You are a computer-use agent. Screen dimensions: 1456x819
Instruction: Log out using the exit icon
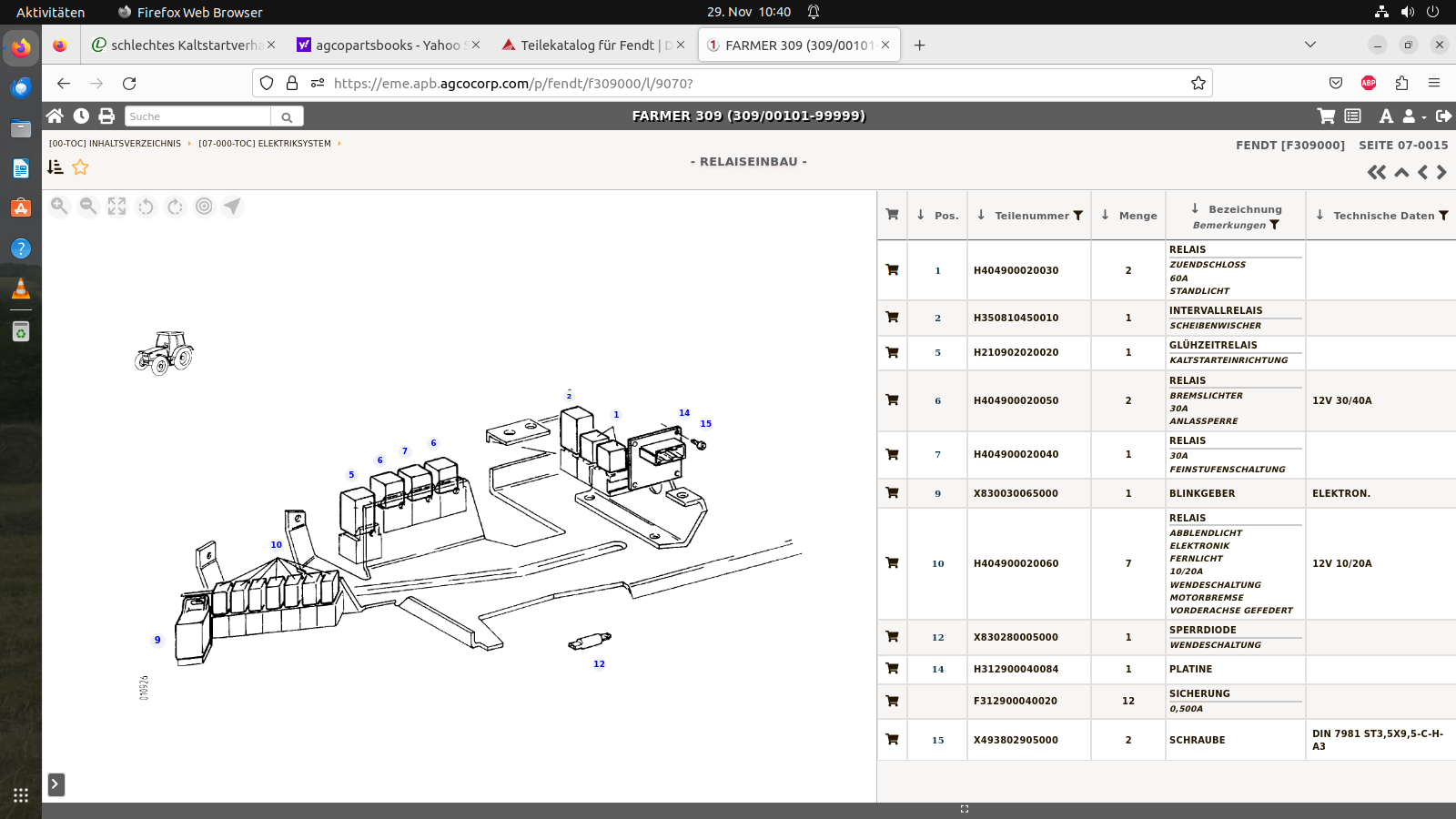point(1443,116)
